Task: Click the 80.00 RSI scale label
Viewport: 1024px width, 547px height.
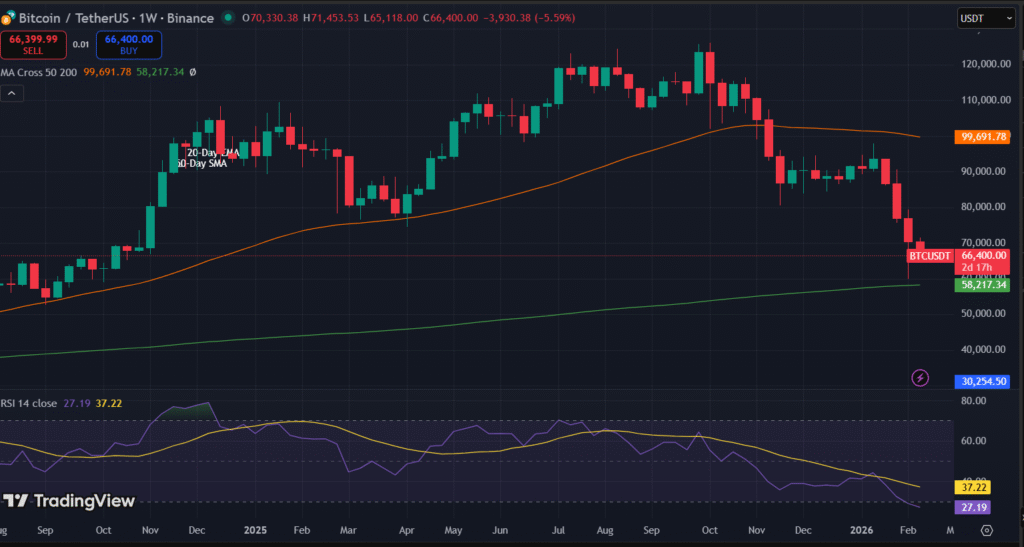Action: 974,401
